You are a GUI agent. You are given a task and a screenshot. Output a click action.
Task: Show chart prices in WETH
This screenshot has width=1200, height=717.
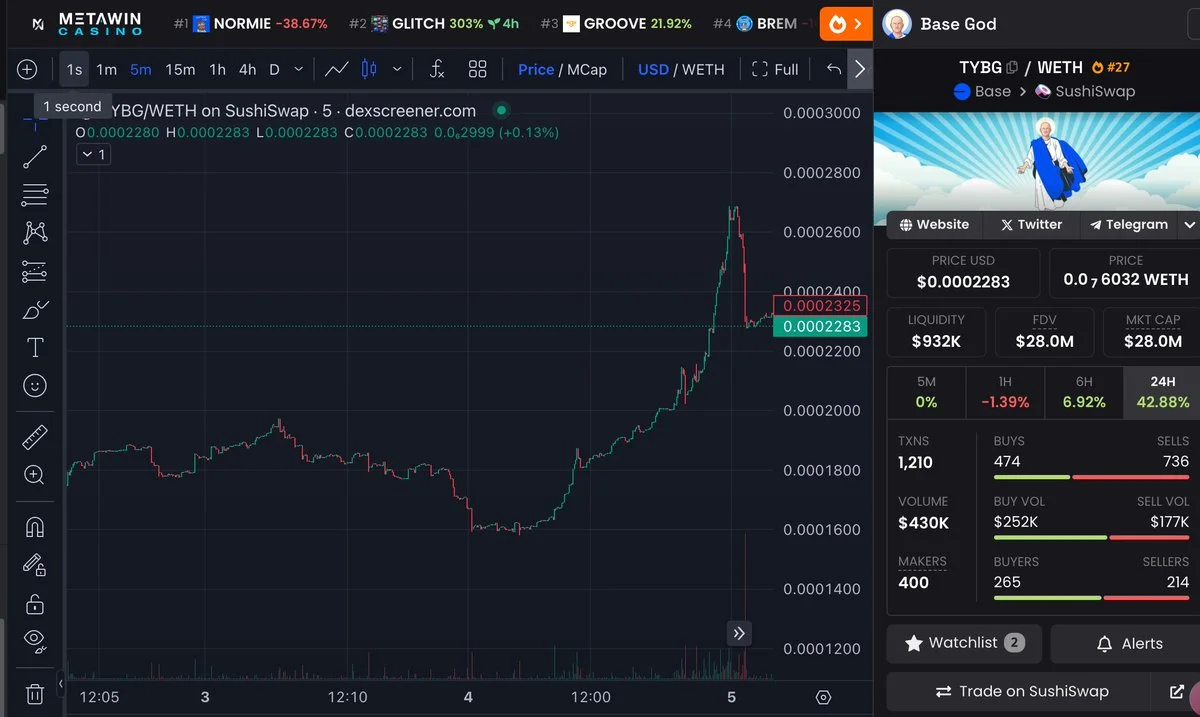click(x=703, y=69)
